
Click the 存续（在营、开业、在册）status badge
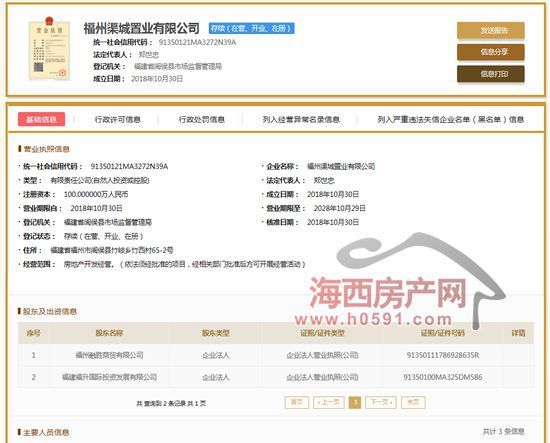click(x=251, y=28)
